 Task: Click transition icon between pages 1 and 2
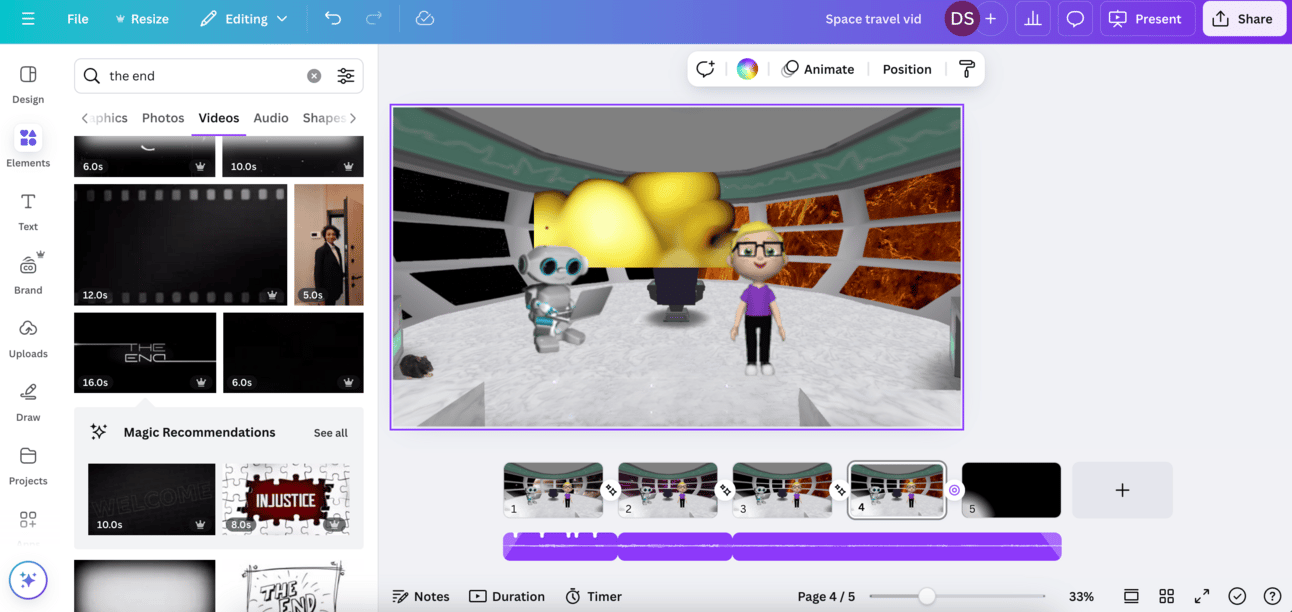611,490
